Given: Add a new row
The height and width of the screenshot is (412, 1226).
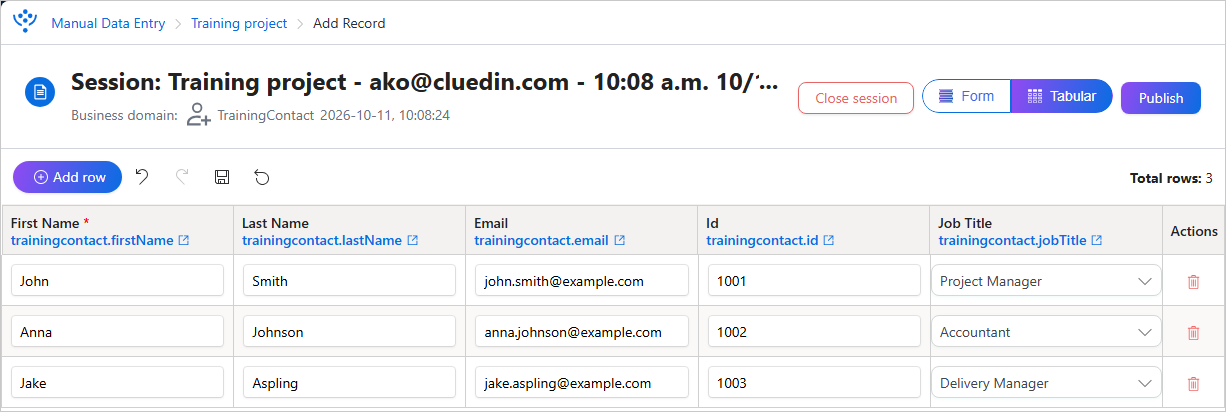Looking at the screenshot, I should tap(68, 177).
